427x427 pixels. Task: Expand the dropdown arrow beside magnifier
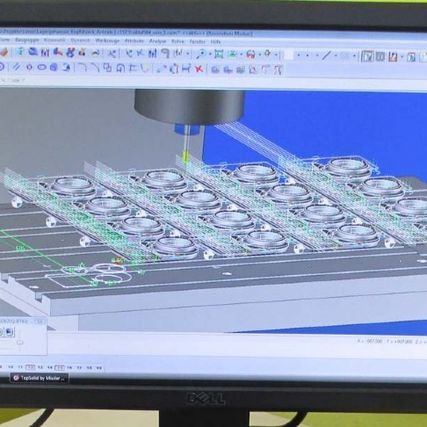[x=210, y=54]
